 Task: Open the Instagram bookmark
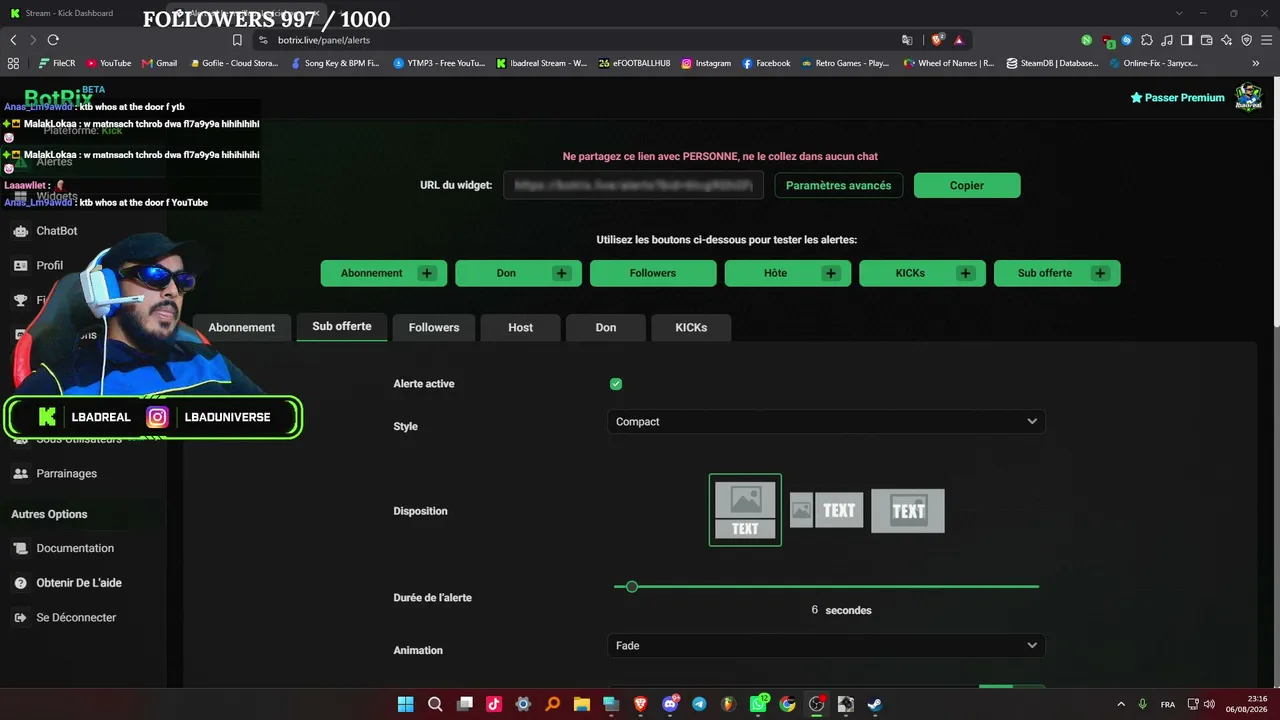(706, 63)
